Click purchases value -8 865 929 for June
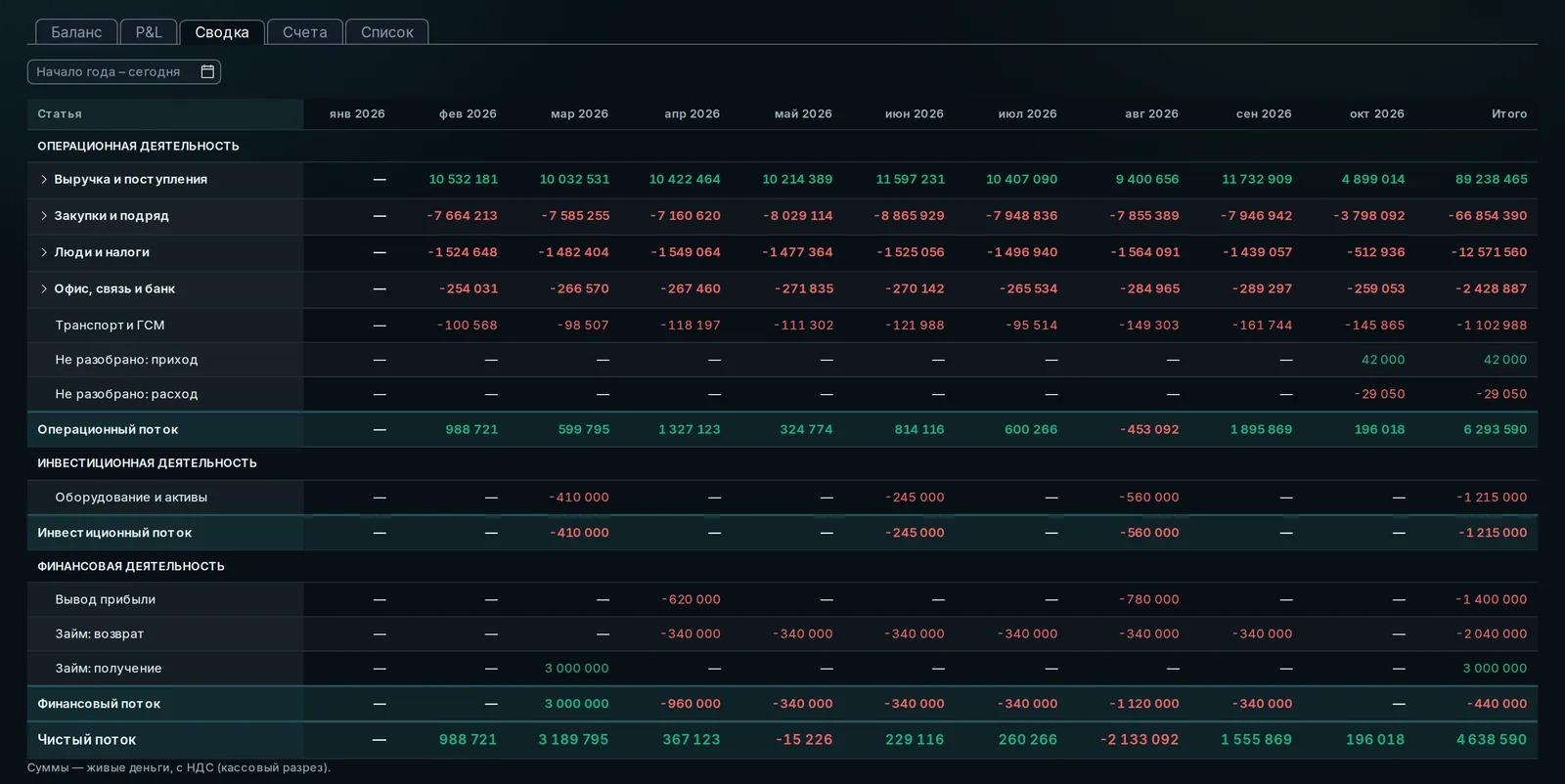The width and height of the screenshot is (1565, 784). pyautogui.click(x=909, y=216)
